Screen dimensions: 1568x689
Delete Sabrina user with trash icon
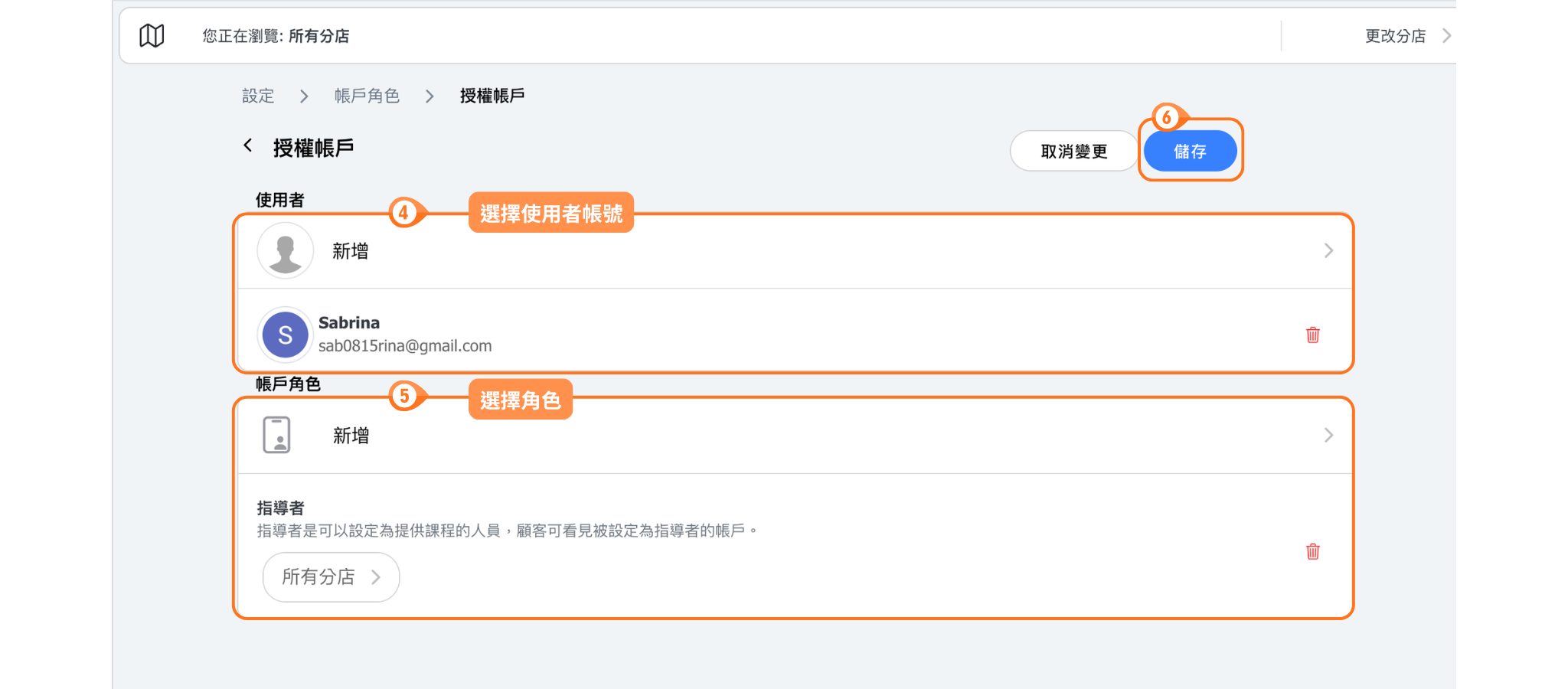pyautogui.click(x=1312, y=335)
